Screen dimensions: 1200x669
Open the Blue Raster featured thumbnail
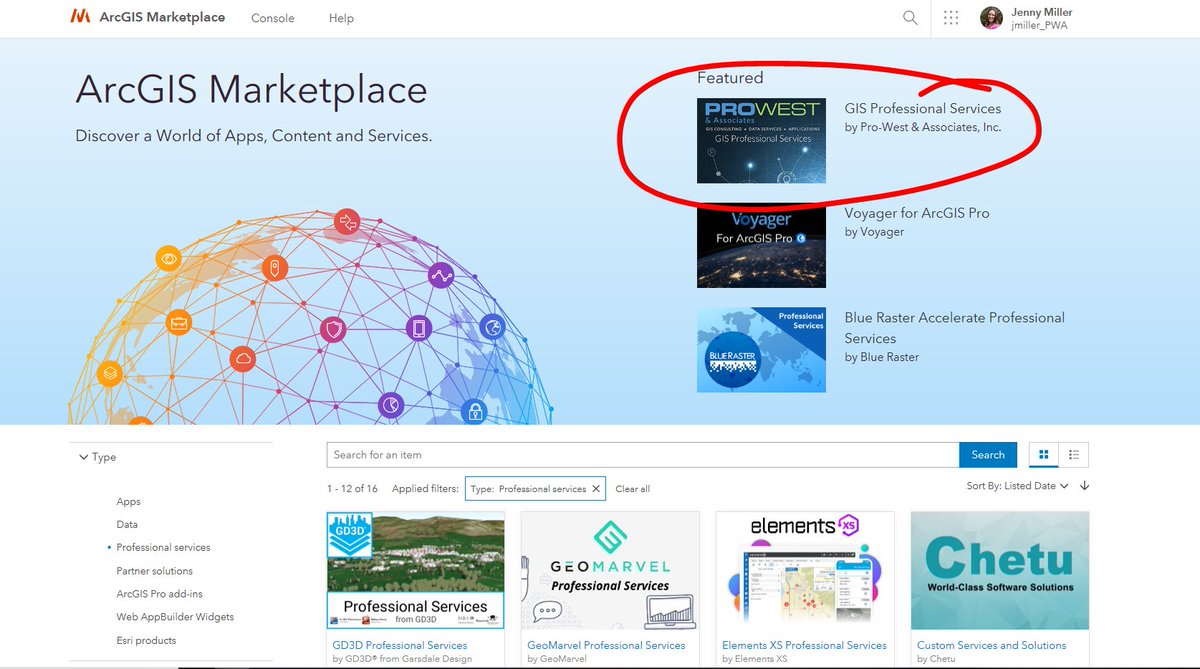point(761,350)
